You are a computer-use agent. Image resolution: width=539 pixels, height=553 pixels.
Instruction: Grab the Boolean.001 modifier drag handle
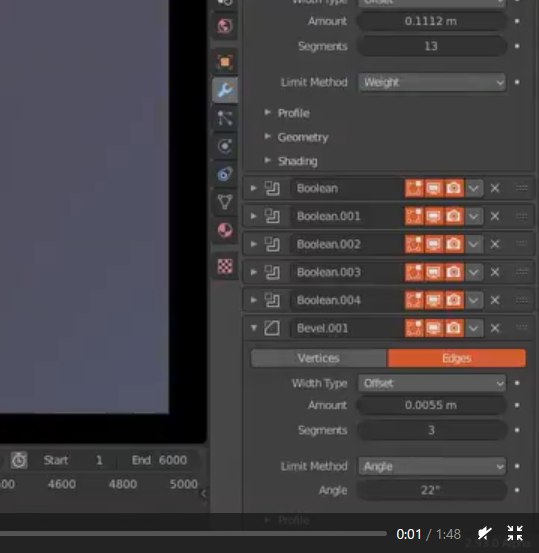pyautogui.click(x=522, y=216)
